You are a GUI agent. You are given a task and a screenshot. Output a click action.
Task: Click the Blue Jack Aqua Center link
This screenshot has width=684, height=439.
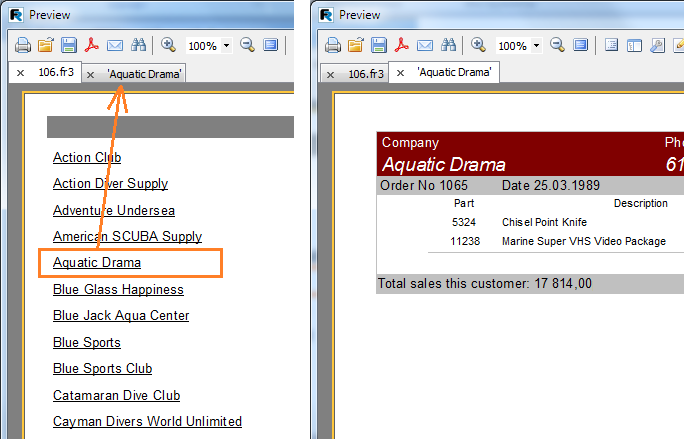coord(121,316)
